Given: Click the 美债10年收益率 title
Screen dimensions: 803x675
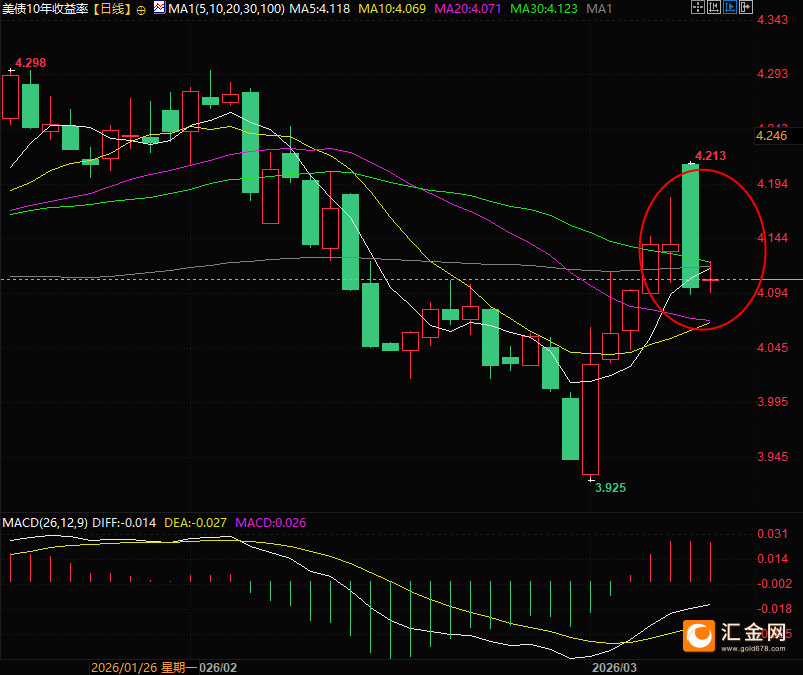Looking at the screenshot, I should click(x=45, y=9).
